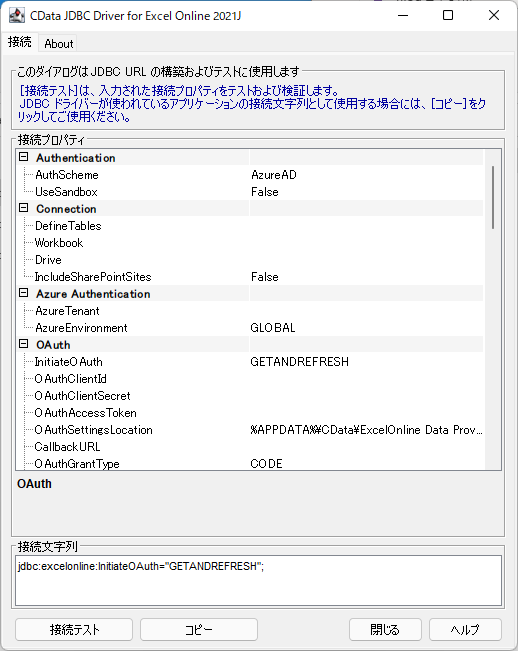
Task: Select the Drive property
Action: (48, 260)
